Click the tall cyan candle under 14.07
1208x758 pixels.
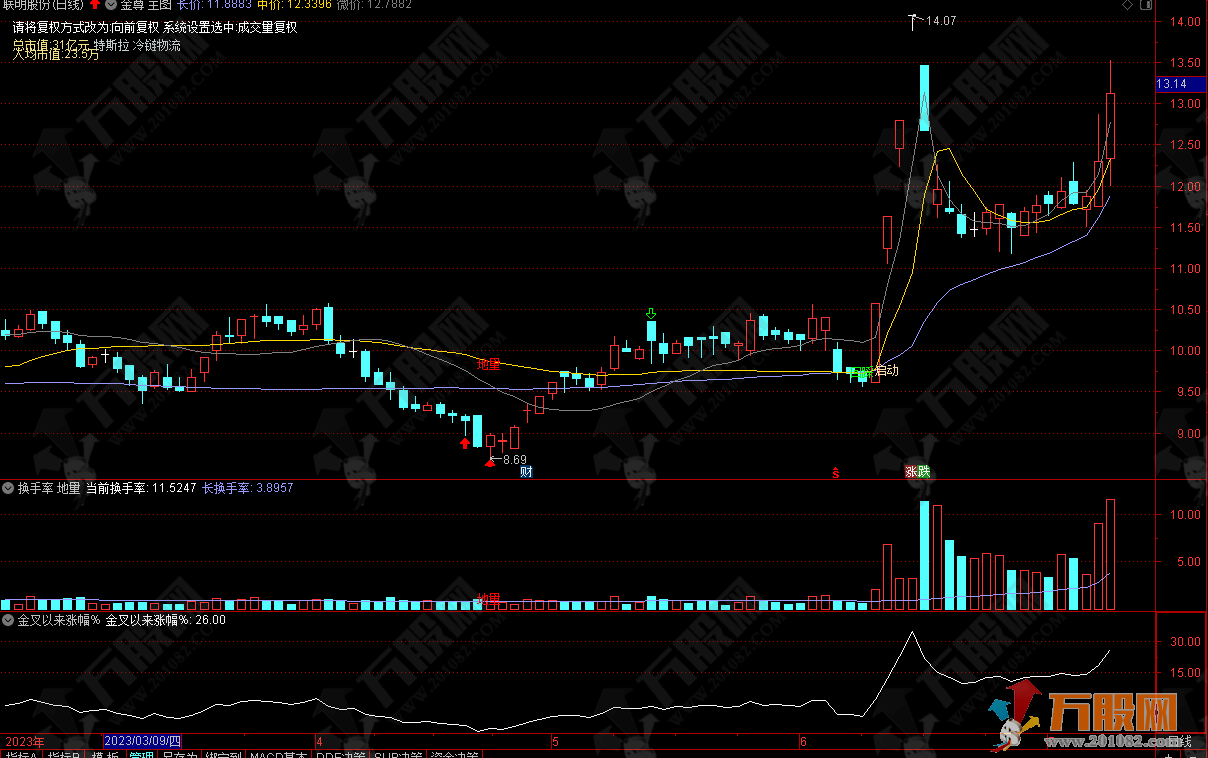pos(924,98)
